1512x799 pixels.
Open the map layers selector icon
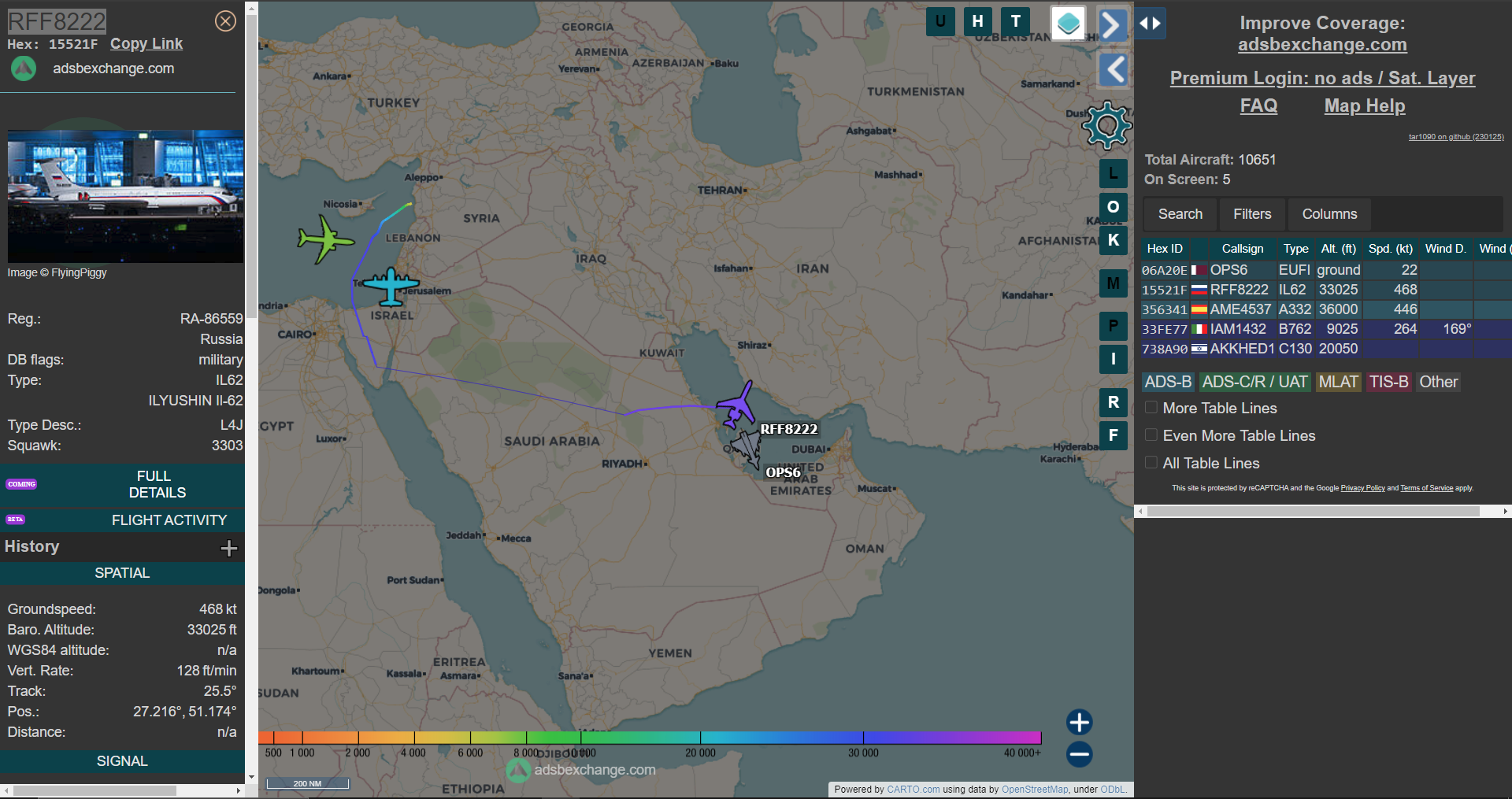click(1068, 23)
